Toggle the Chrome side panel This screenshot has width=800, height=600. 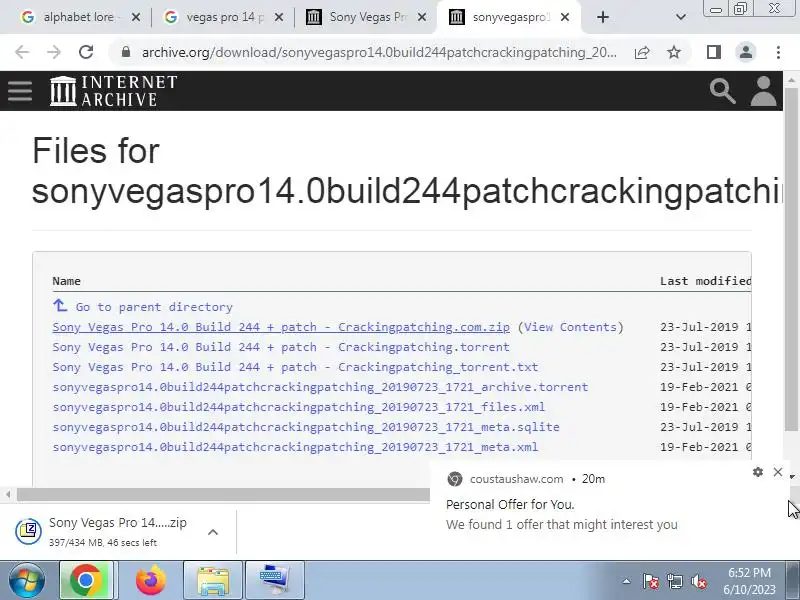[x=714, y=52]
